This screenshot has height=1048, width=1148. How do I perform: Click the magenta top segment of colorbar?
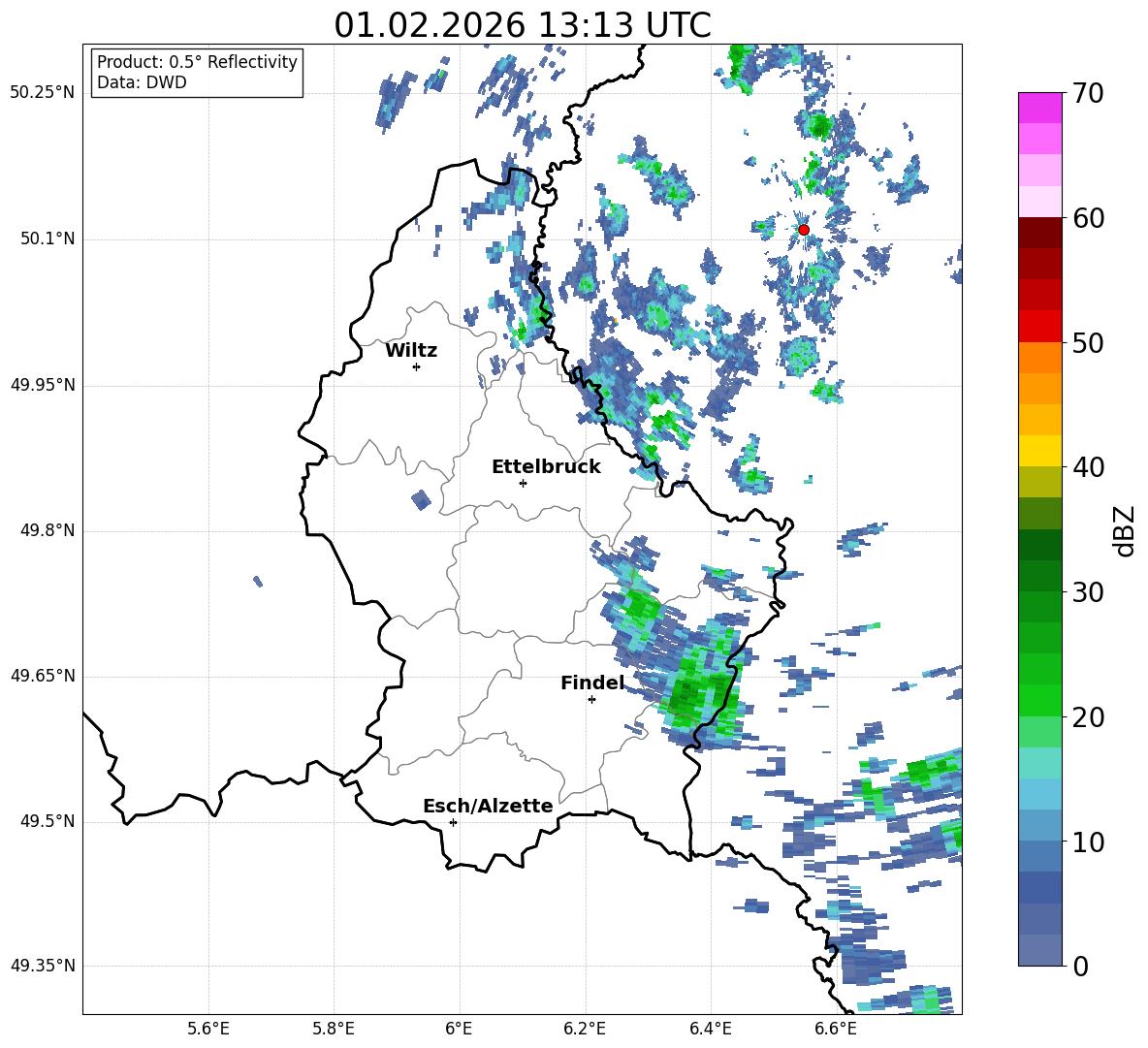(x=1039, y=108)
